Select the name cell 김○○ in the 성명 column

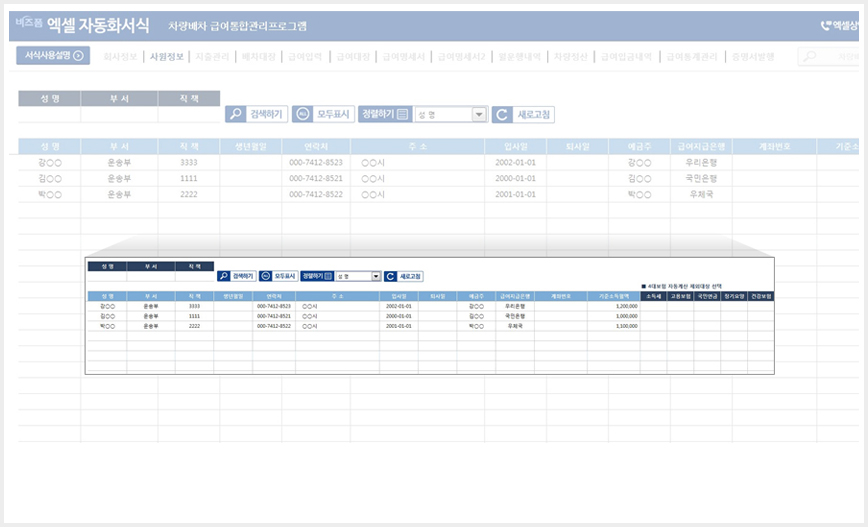pos(50,178)
